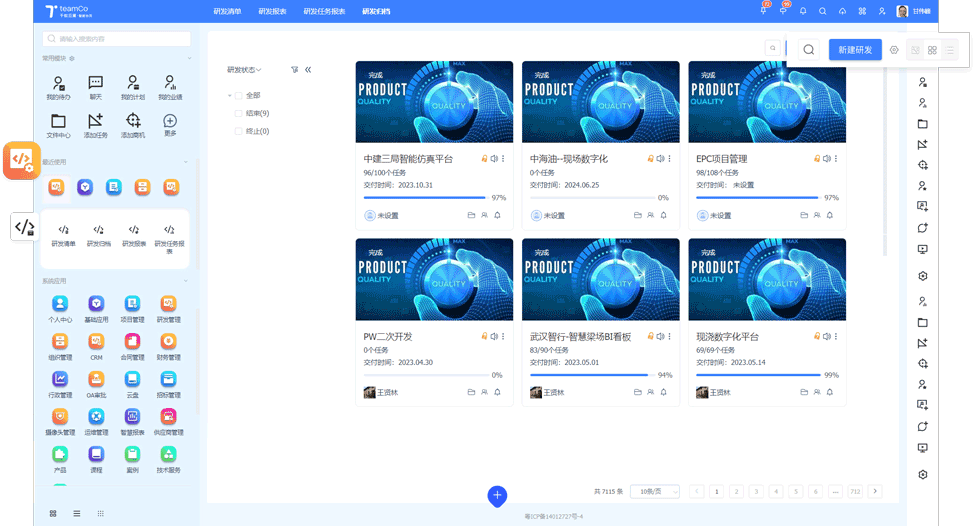Viewport: 975px width, 526px height.
Task: Go to page 2 in pagination
Action: [x=736, y=492]
